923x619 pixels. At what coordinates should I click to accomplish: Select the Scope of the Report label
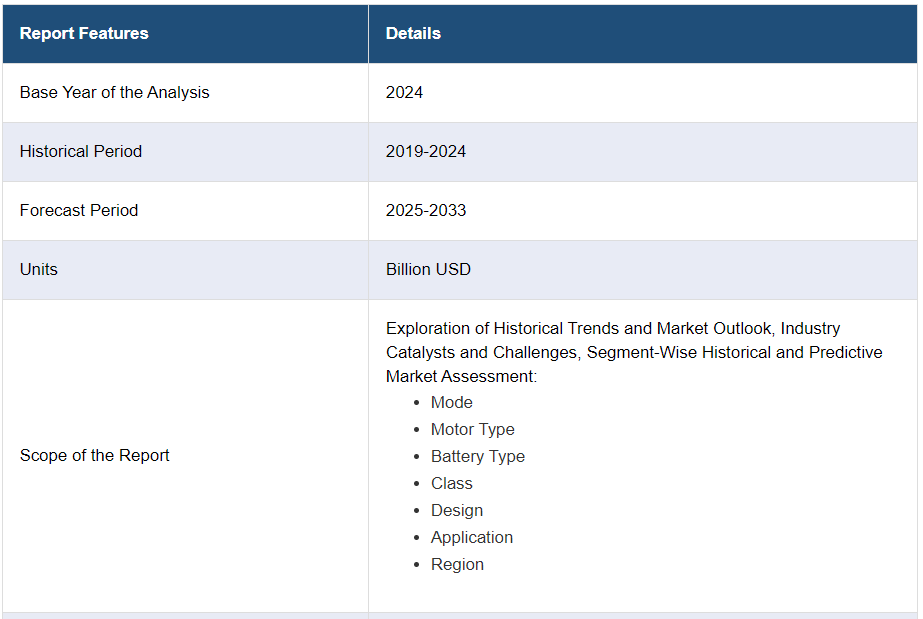95,455
